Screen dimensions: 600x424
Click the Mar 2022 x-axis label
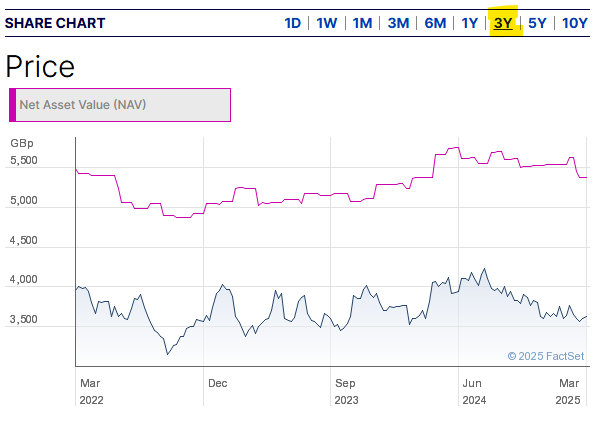[90, 390]
